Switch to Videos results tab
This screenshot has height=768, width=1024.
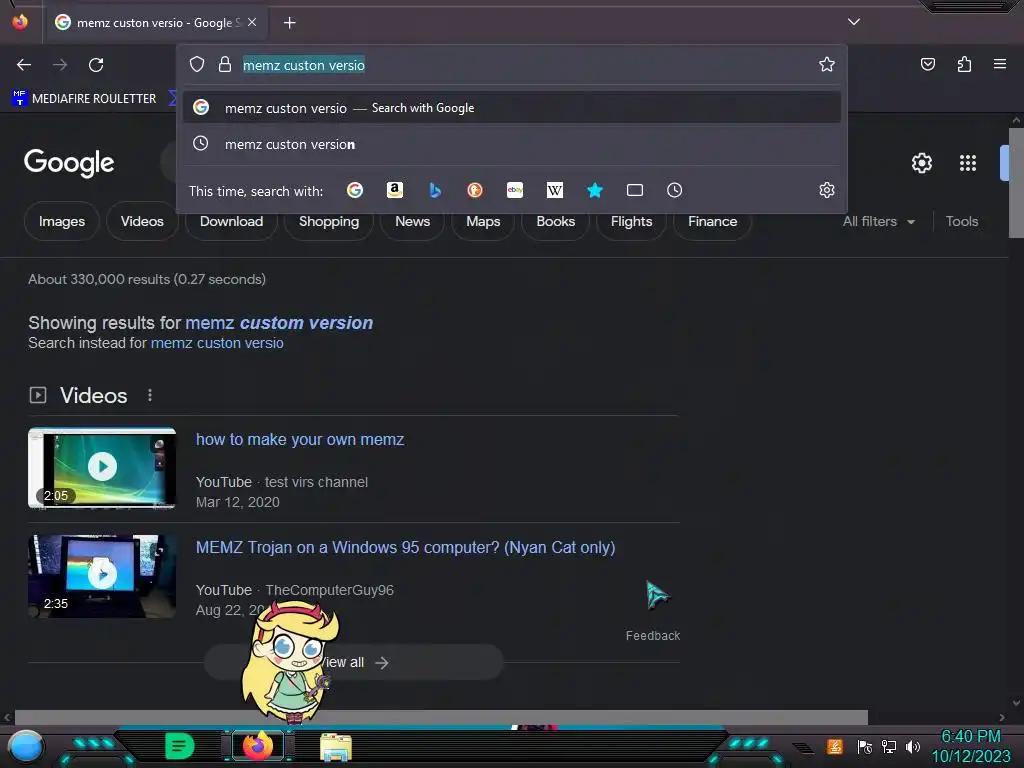coord(142,221)
